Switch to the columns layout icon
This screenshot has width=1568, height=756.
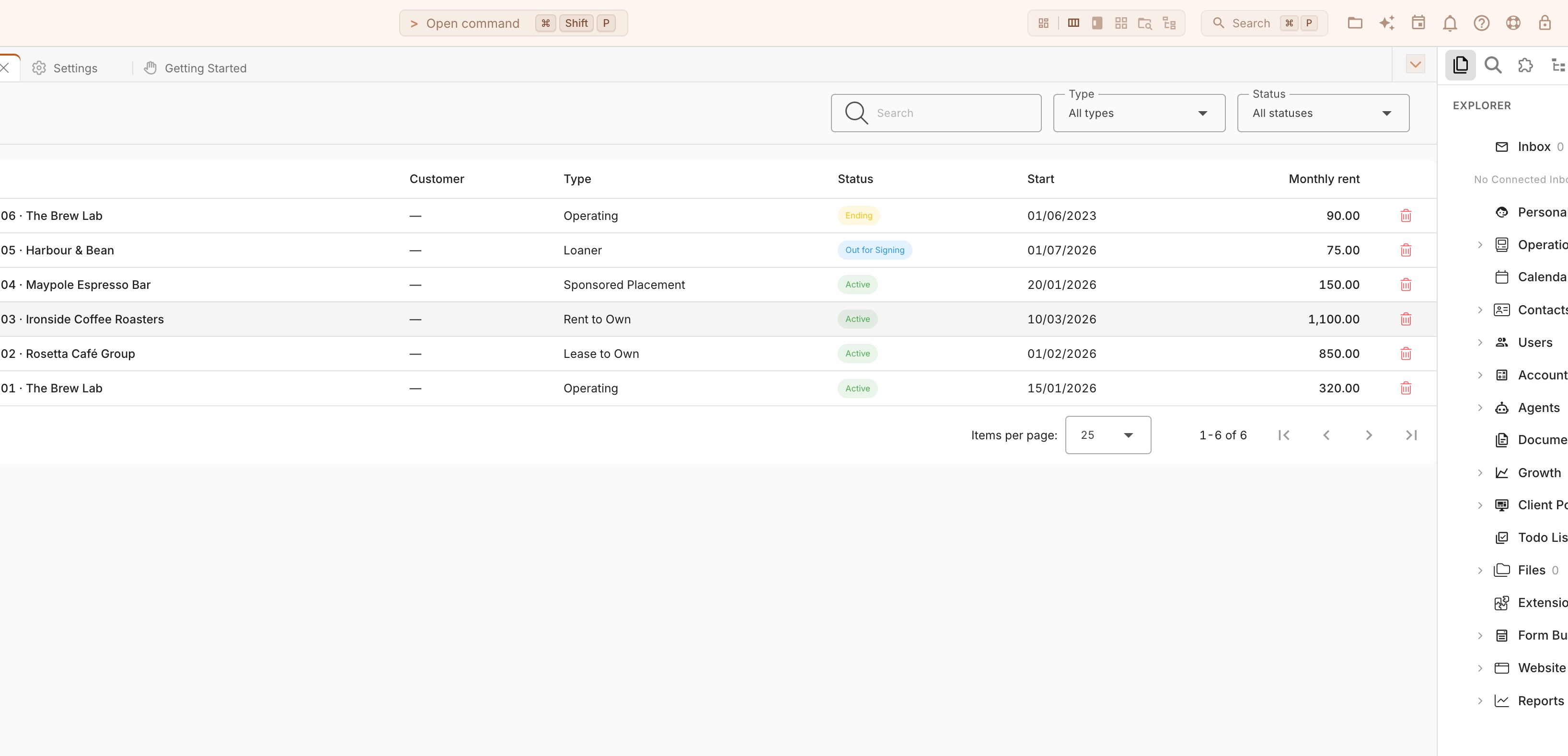click(x=1074, y=23)
